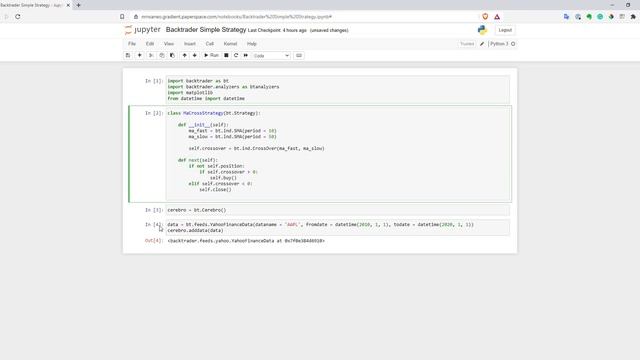Copy selected cells using the toolbar icon

click(162, 56)
